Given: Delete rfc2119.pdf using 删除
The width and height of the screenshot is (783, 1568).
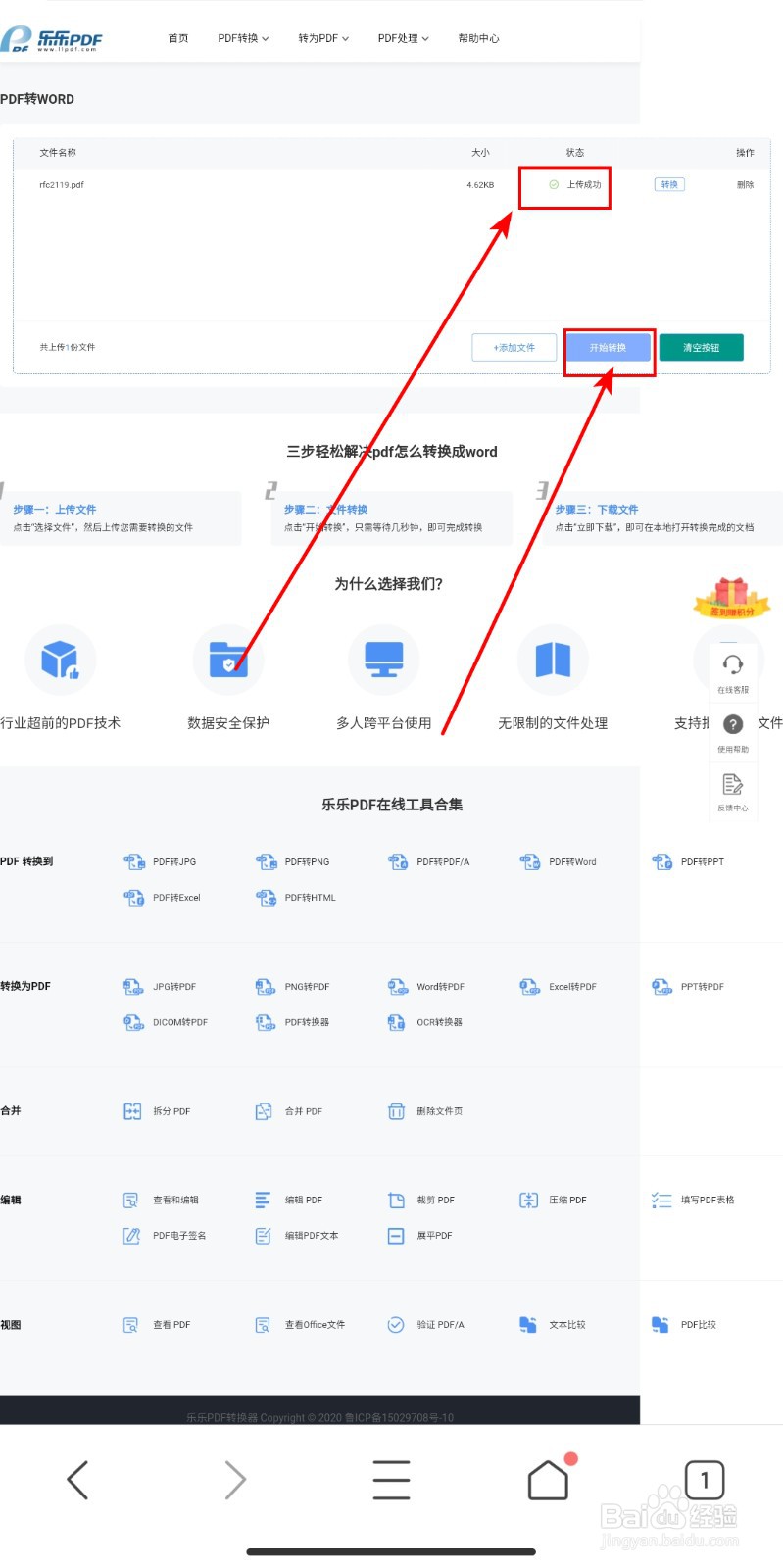Looking at the screenshot, I should pyautogui.click(x=746, y=184).
